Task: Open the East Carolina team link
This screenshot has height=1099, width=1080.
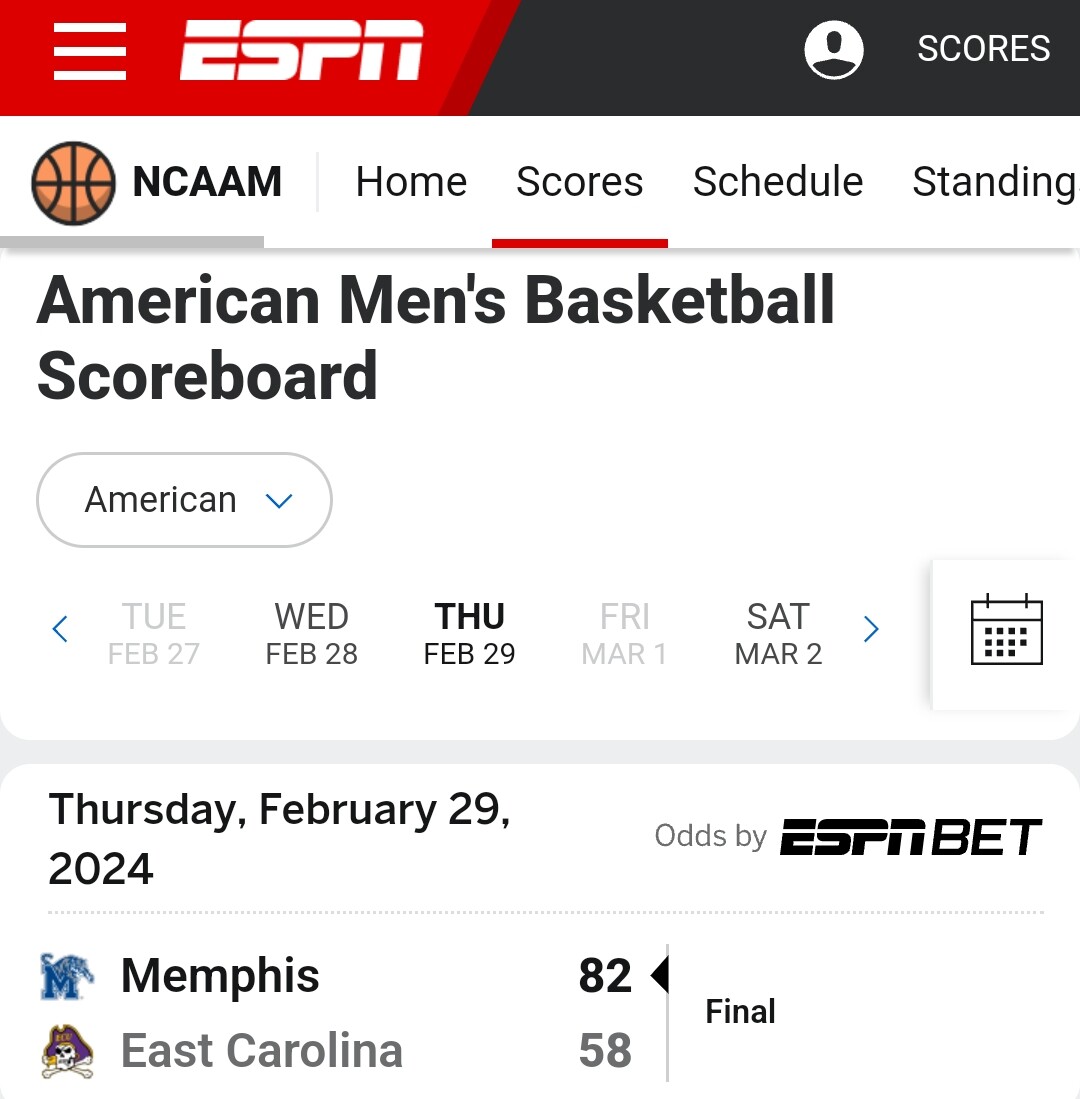Action: click(261, 1050)
